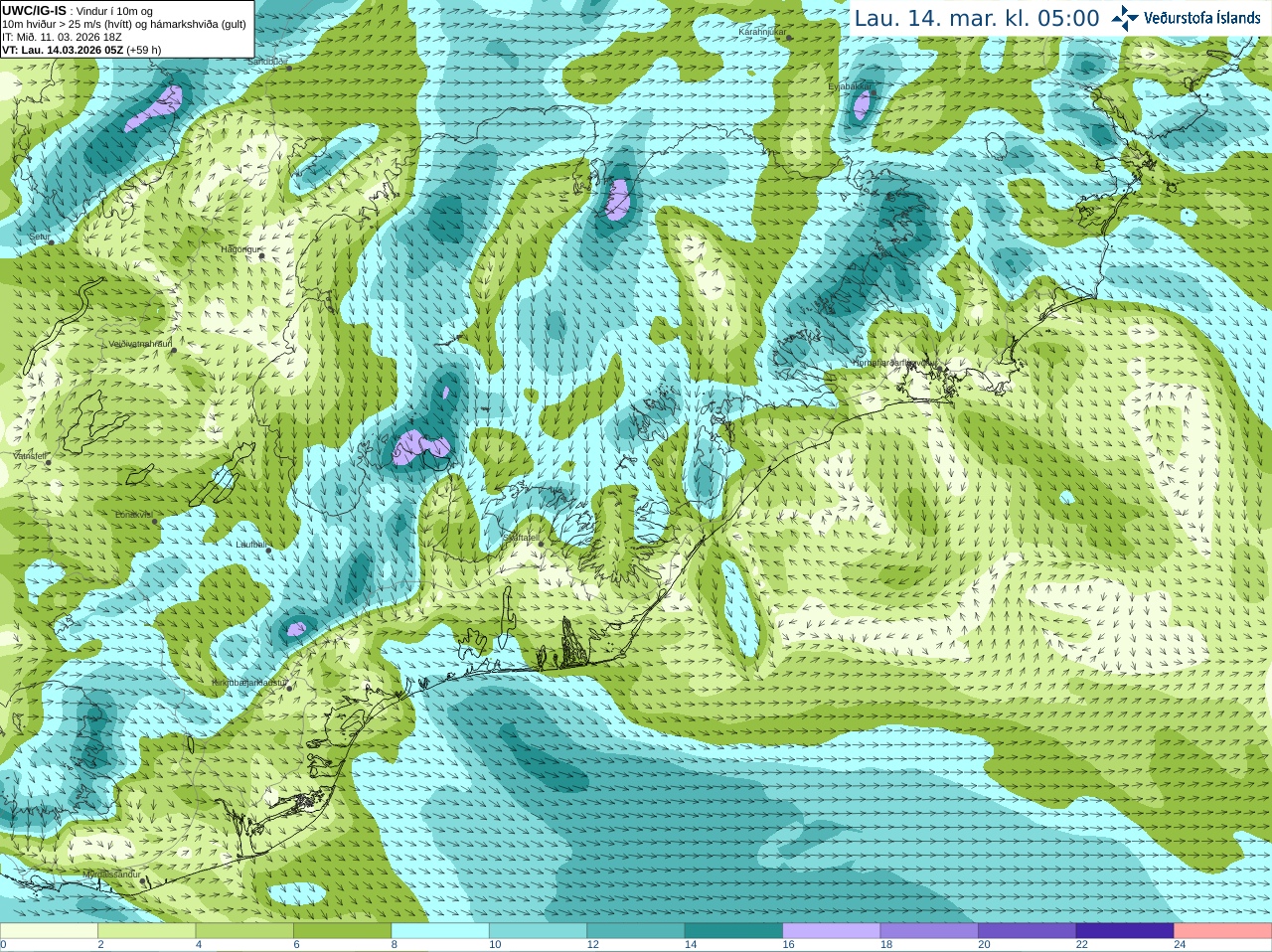Select the Lónakvísl station label
1272x952 pixels.
(134, 515)
